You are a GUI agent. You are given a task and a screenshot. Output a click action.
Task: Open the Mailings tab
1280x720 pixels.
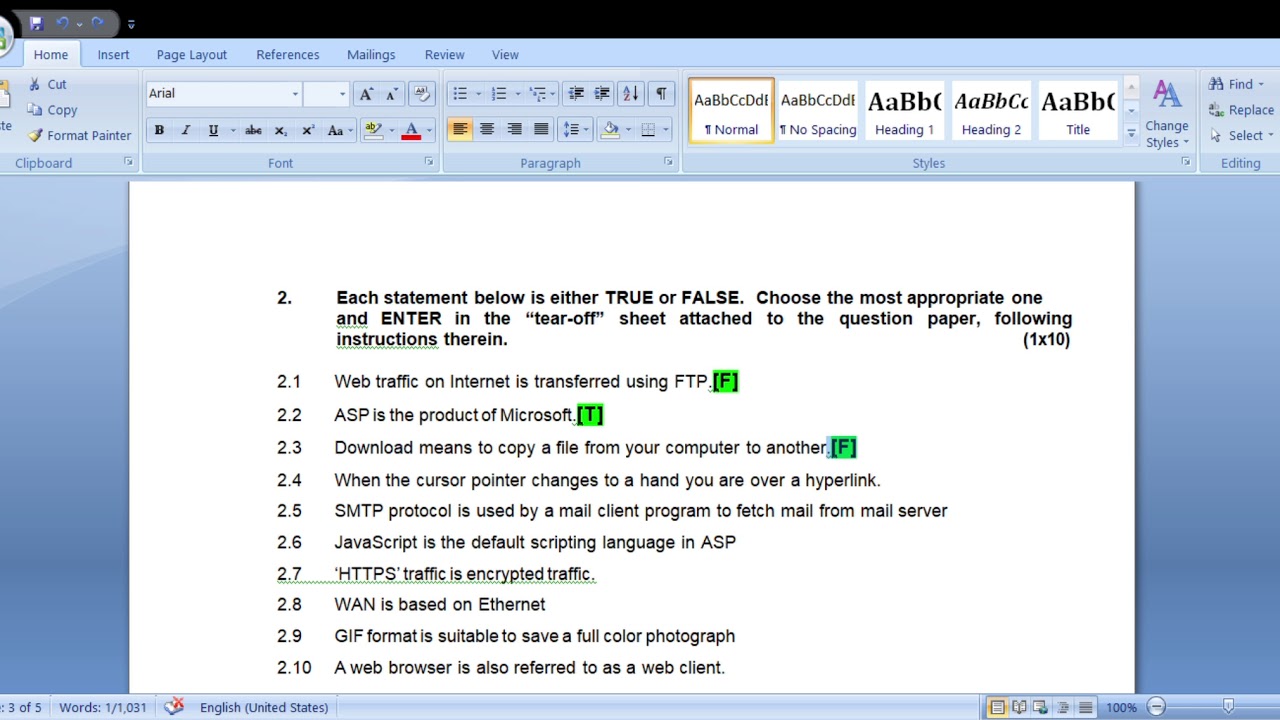click(371, 54)
